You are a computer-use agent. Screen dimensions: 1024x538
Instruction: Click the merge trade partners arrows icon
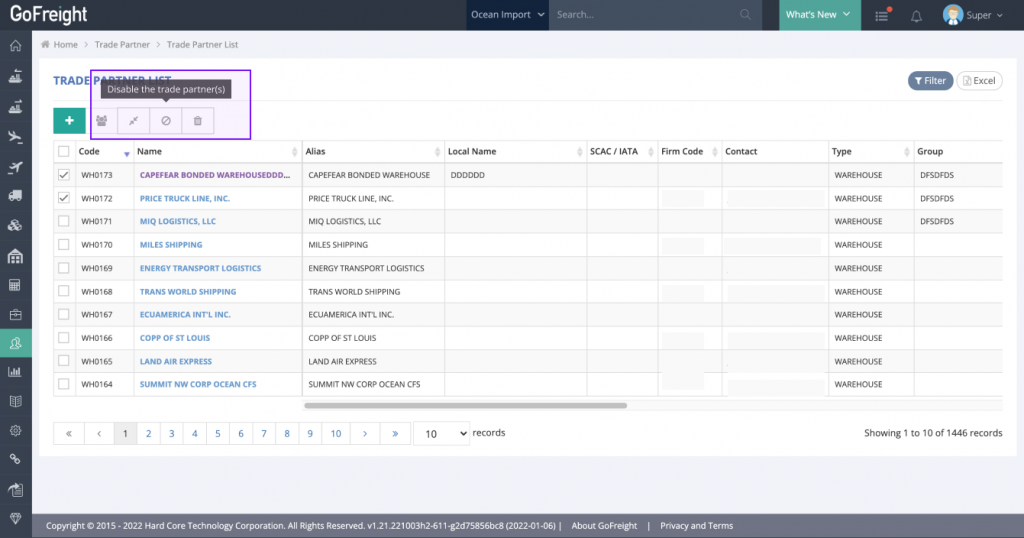(134, 121)
